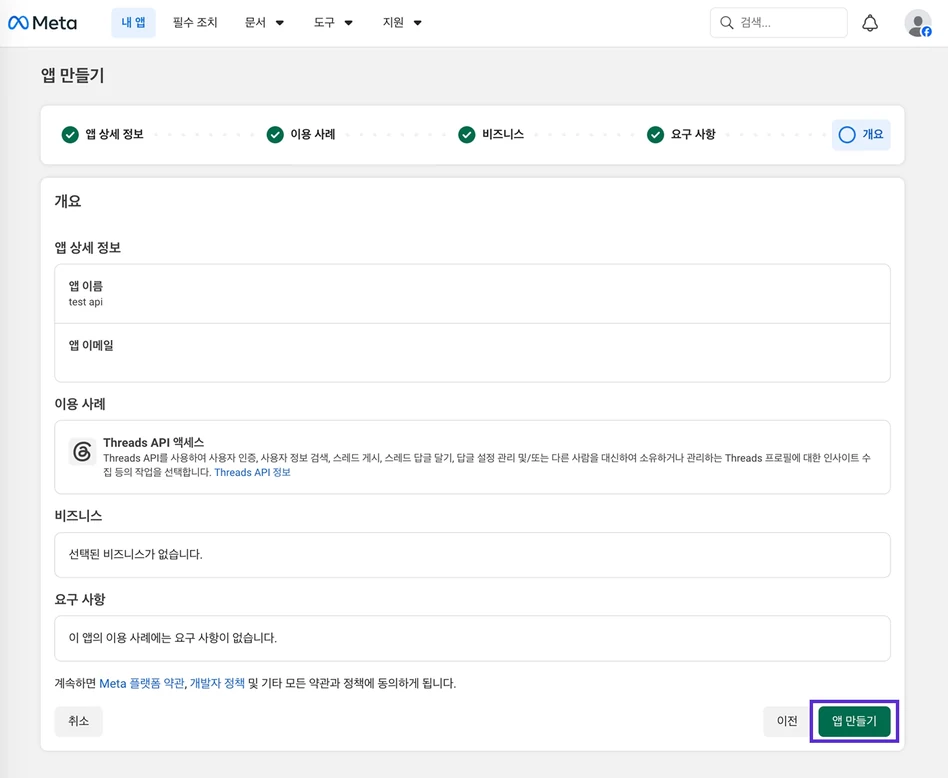Open the Threads API 정보 link
948x778 pixels.
pos(252,472)
